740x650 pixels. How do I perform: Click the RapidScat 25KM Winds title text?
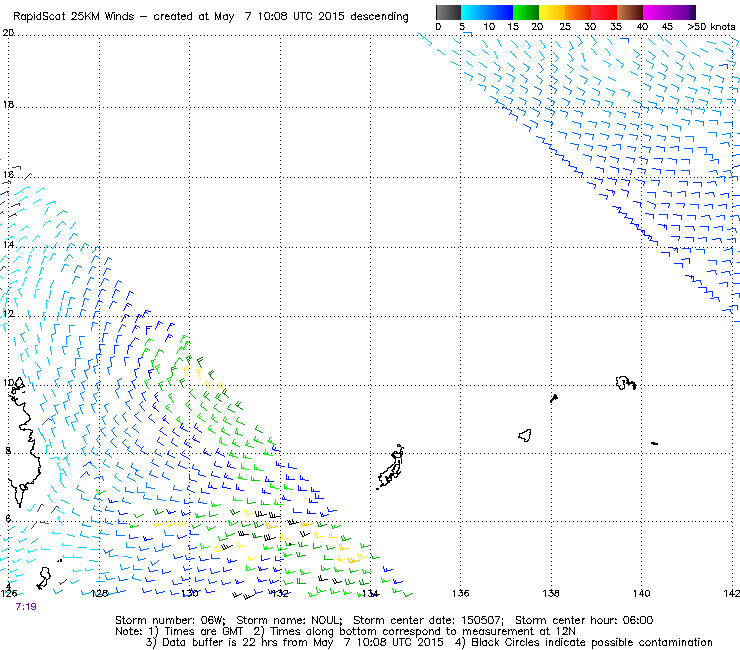[x=74, y=17]
